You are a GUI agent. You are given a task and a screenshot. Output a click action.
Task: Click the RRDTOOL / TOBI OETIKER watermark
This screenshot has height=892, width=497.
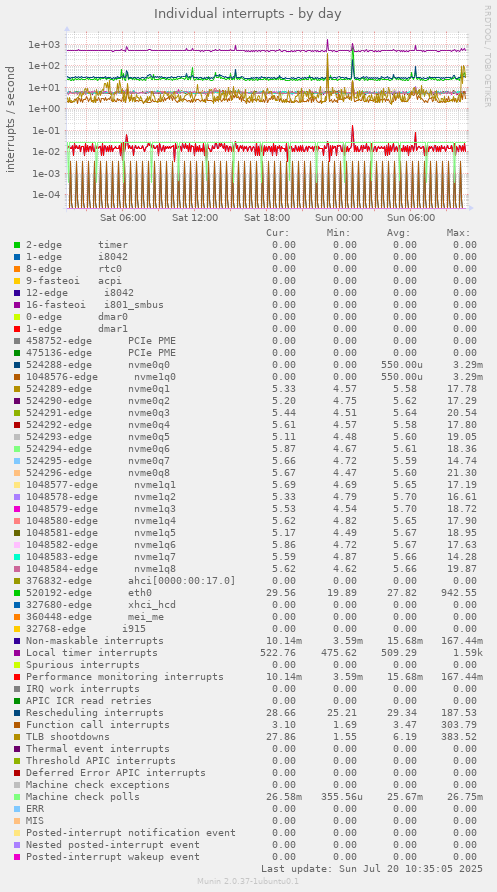(487, 56)
